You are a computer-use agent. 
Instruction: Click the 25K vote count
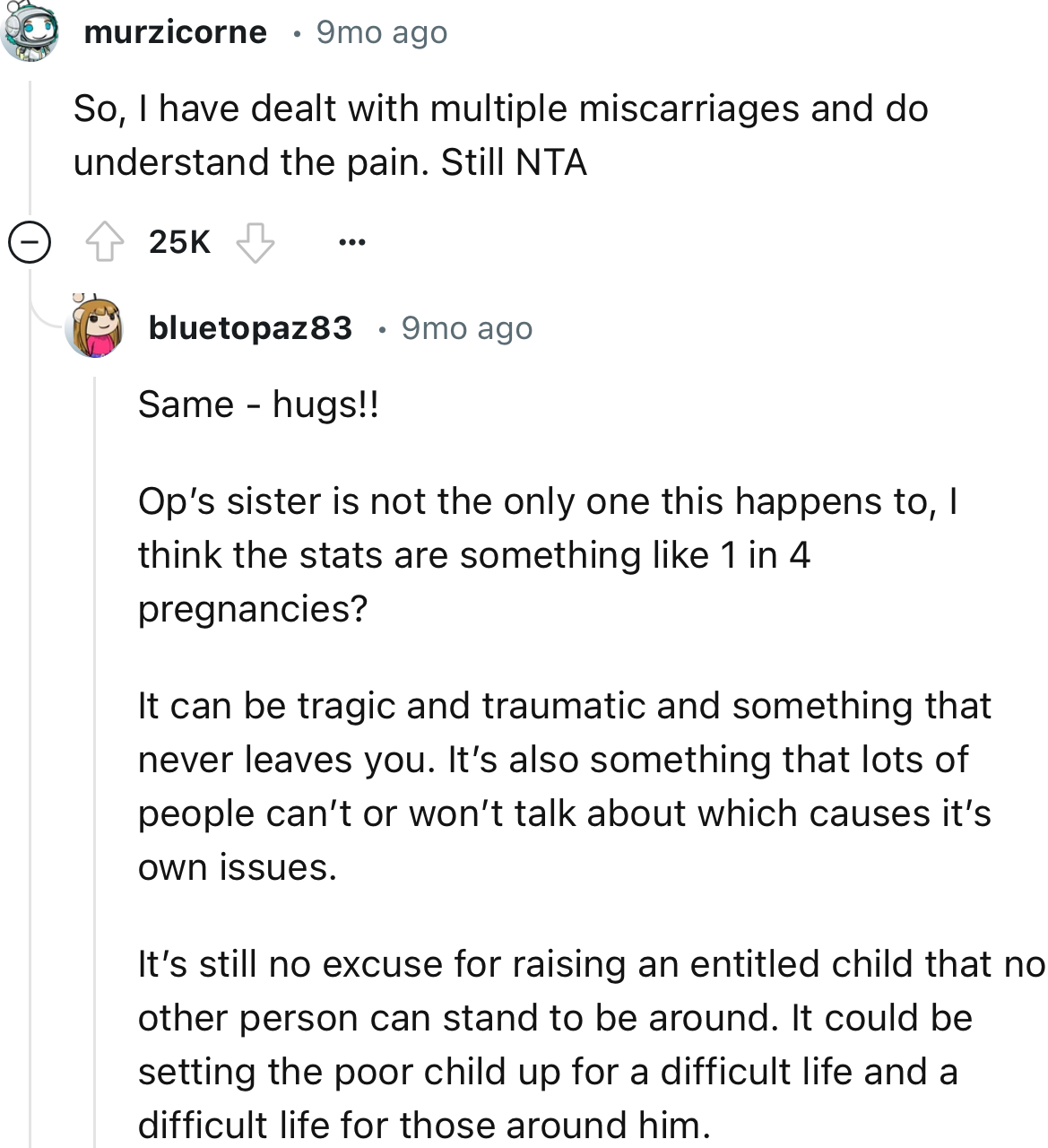click(179, 240)
